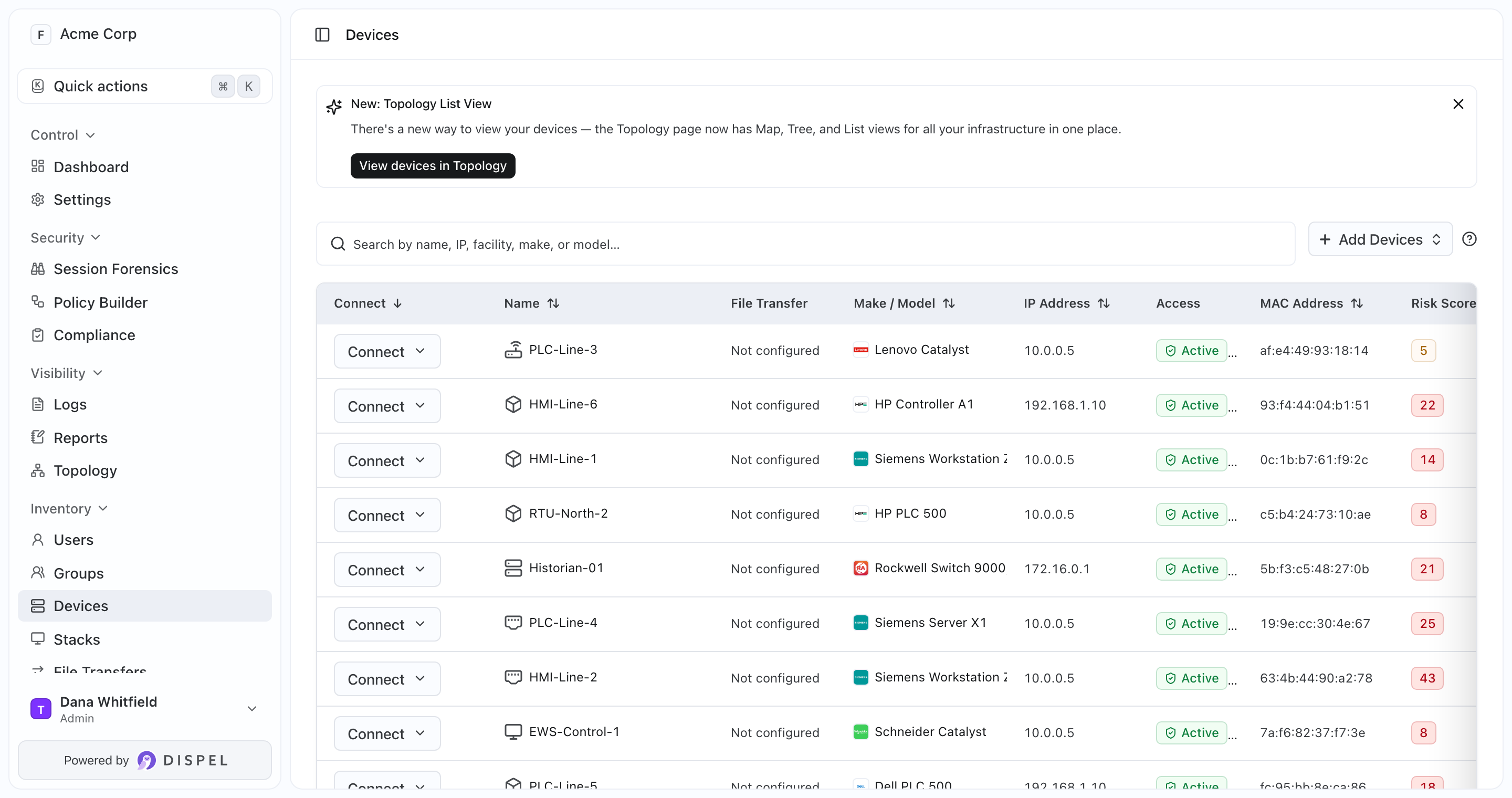Expand the Dana Whitfield account menu
Screen dimensions: 1512x798
pos(144,709)
